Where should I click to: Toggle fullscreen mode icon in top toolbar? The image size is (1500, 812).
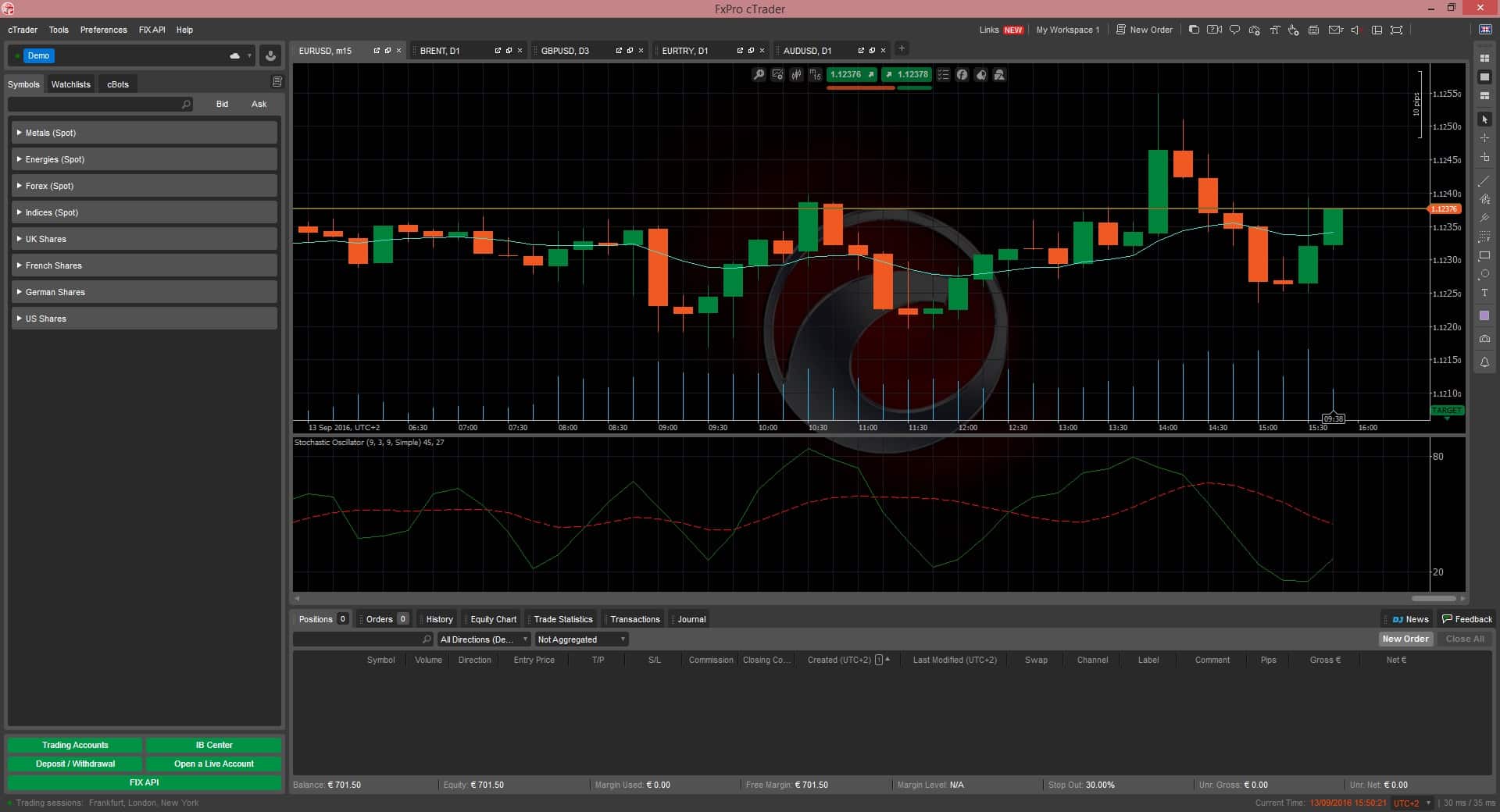(x=1396, y=30)
